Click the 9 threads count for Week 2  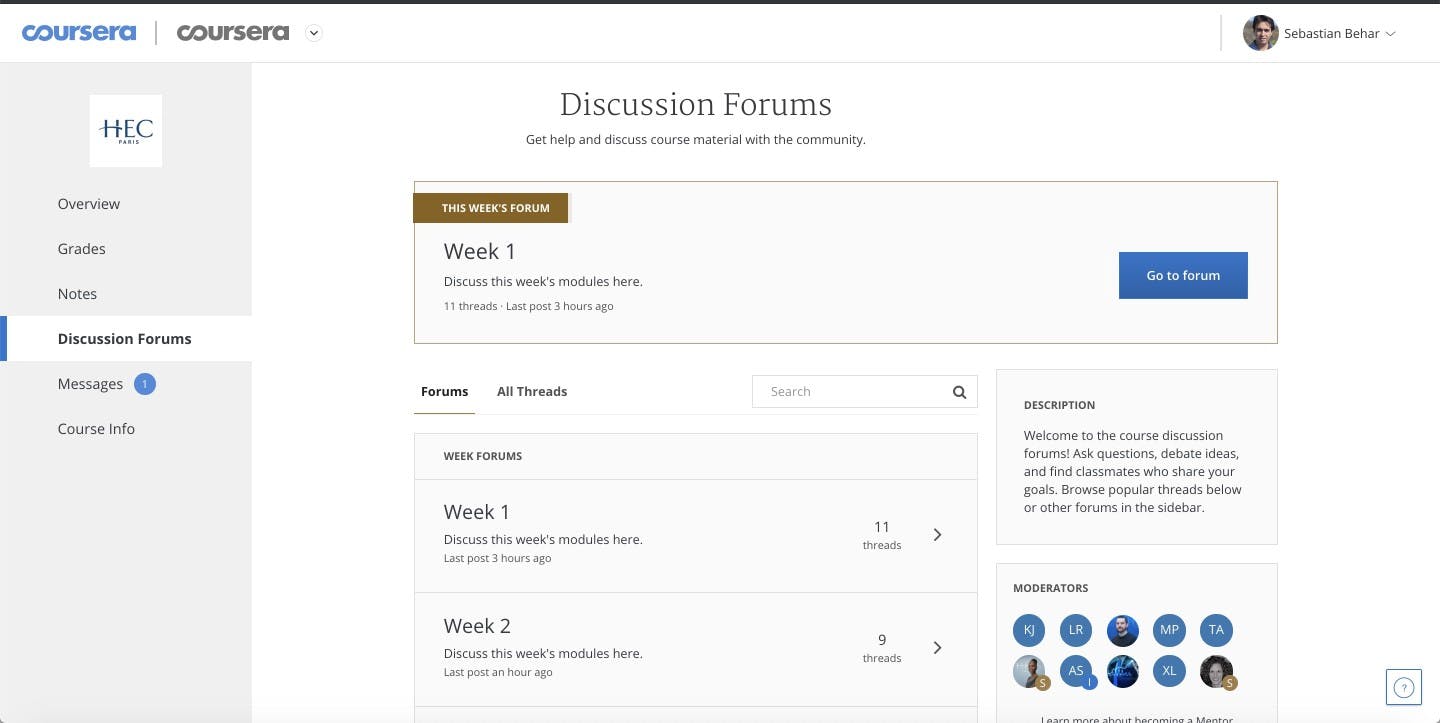pos(882,648)
